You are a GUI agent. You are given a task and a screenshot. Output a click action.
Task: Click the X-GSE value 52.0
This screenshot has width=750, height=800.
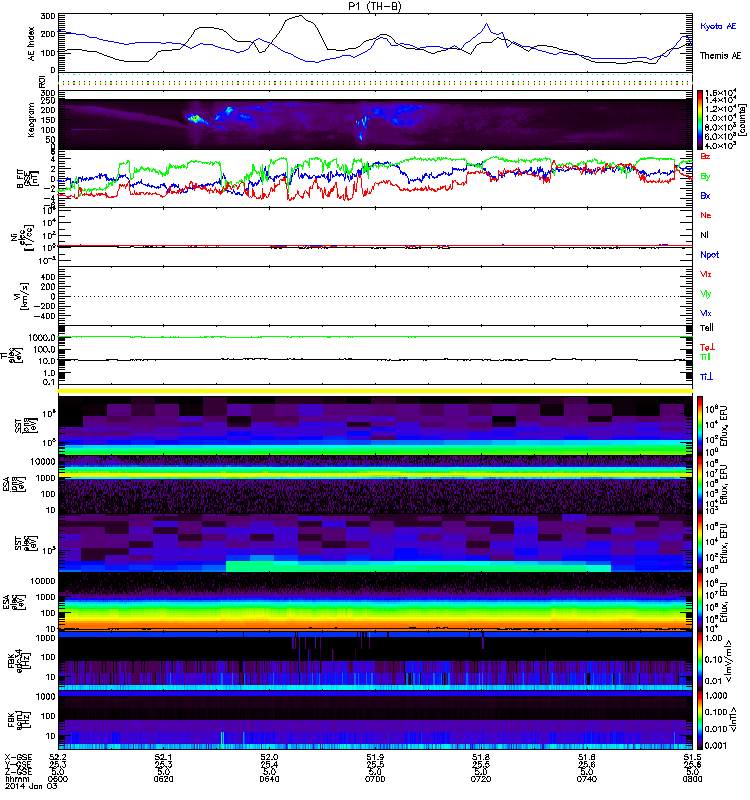coord(269,757)
